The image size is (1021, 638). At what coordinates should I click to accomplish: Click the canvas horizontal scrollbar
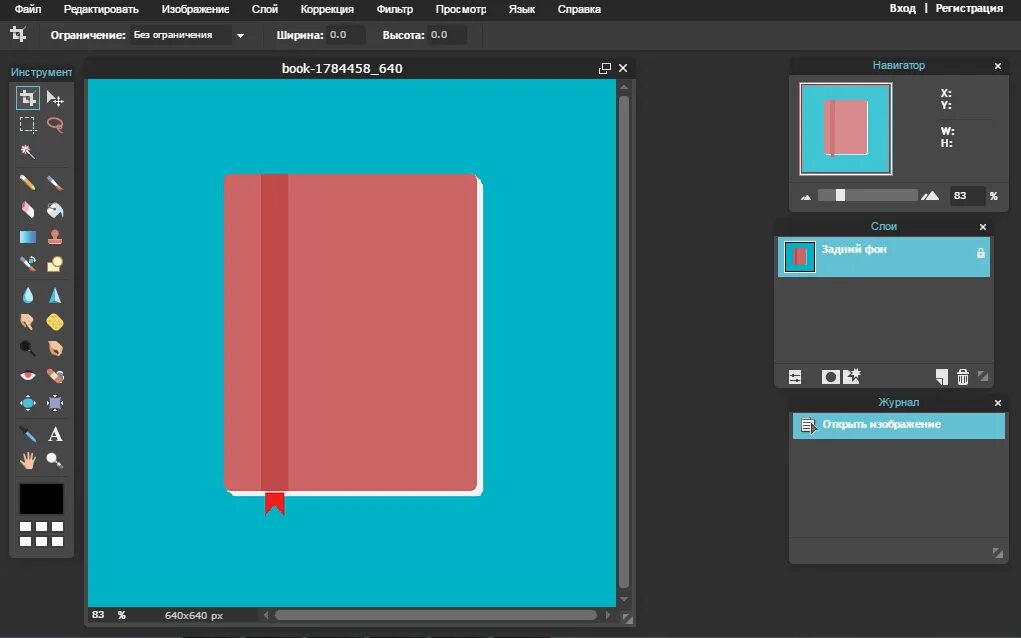click(436, 615)
